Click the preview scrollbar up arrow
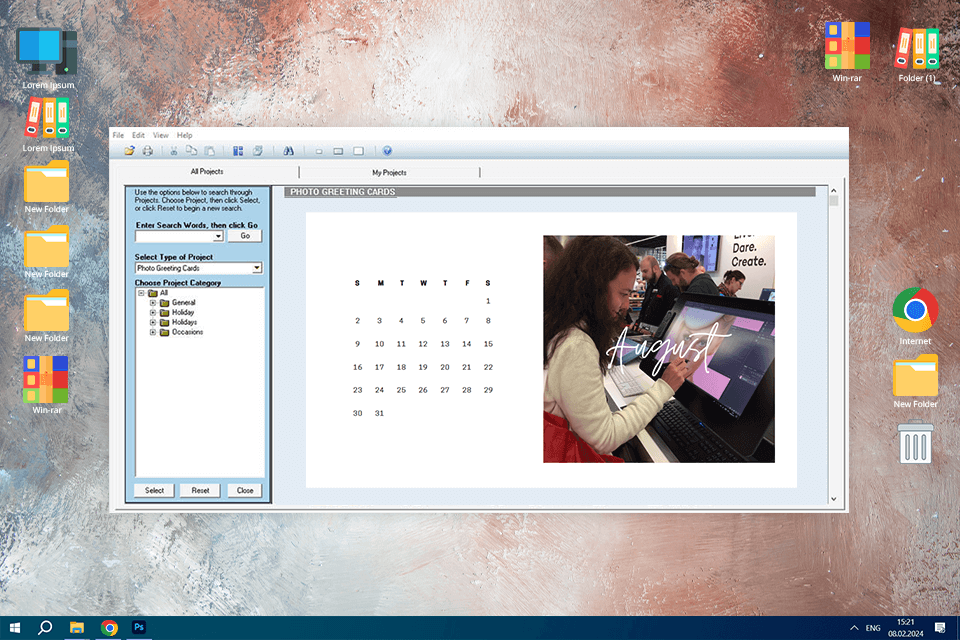This screenshot has height=640, width=960. click(833, 191)
